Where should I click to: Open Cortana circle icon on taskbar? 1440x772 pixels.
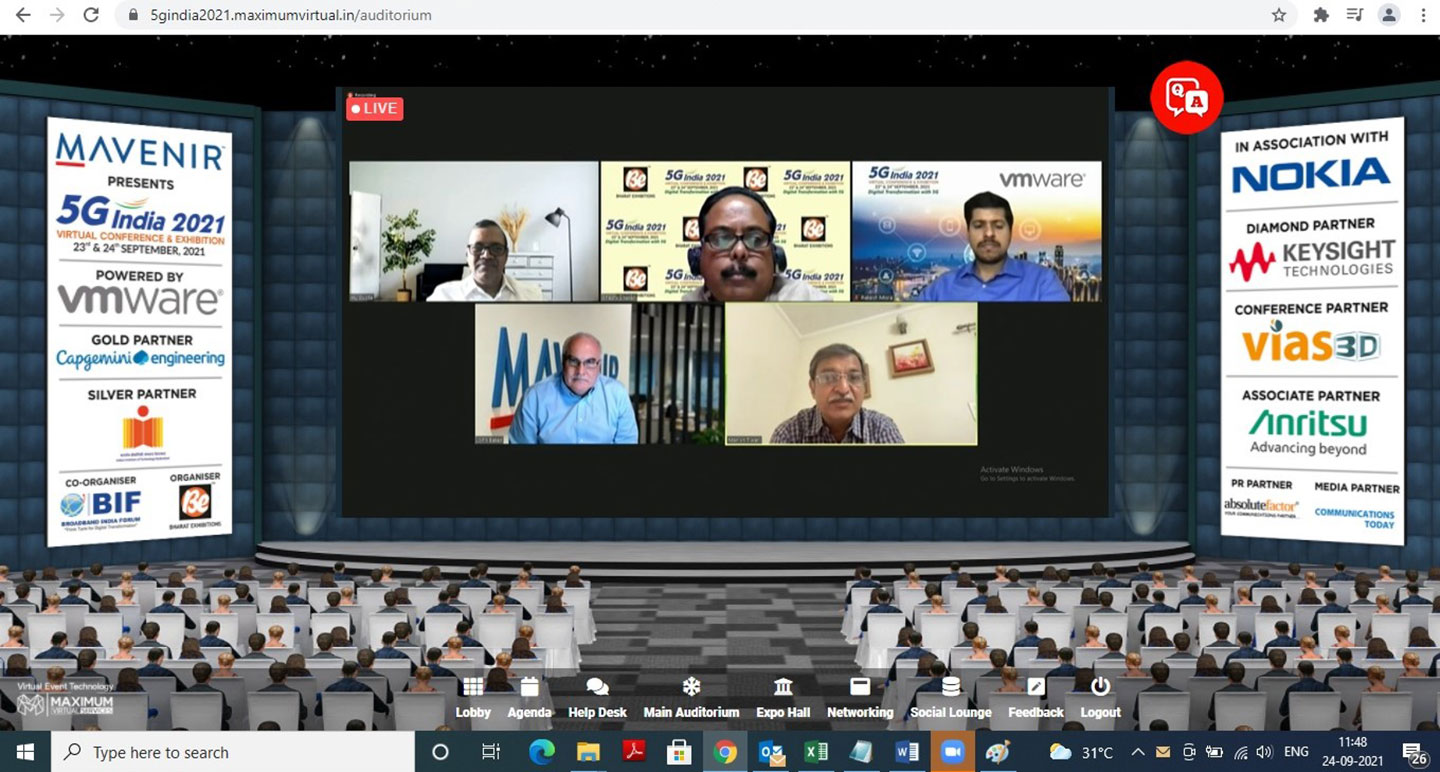tap(440, 752)
